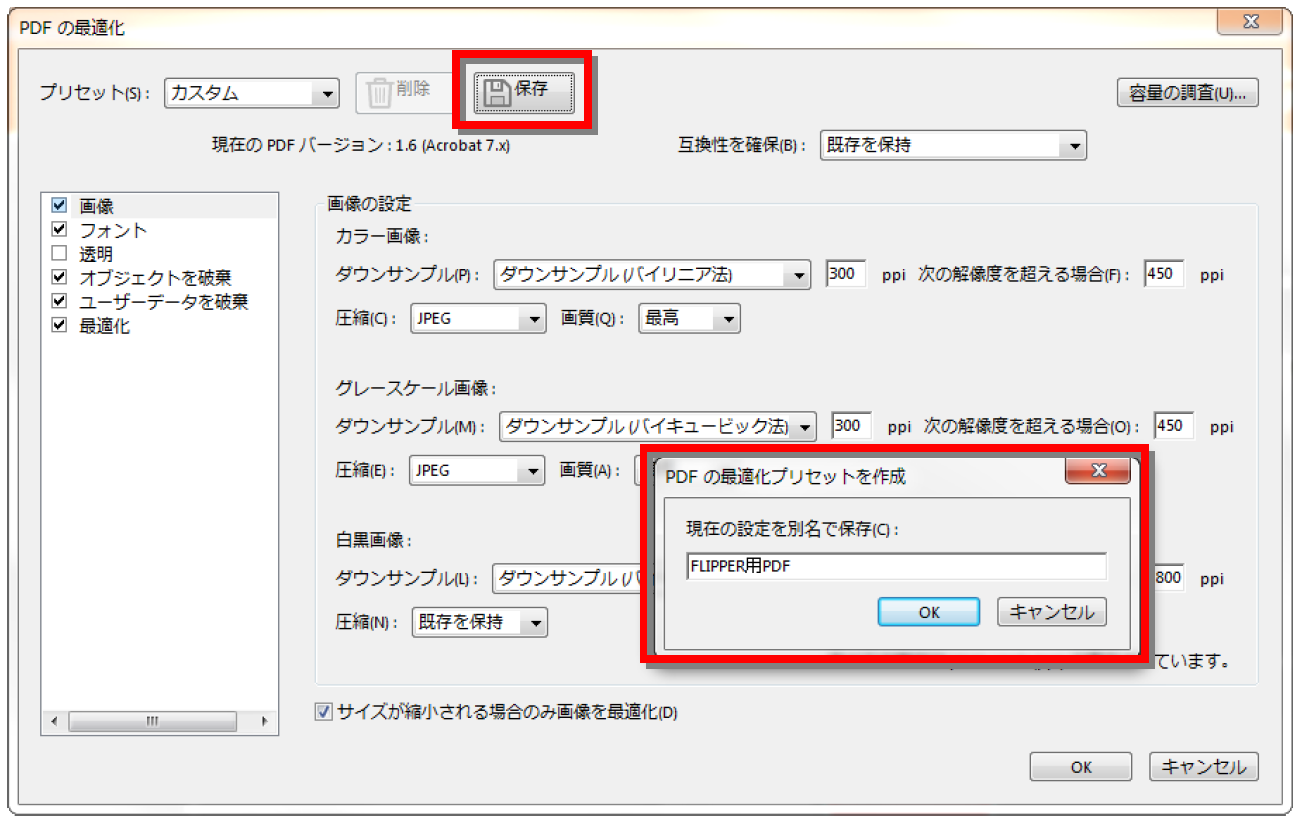
Task: Enable the 透明 checkbox
Action: (60, 254)
